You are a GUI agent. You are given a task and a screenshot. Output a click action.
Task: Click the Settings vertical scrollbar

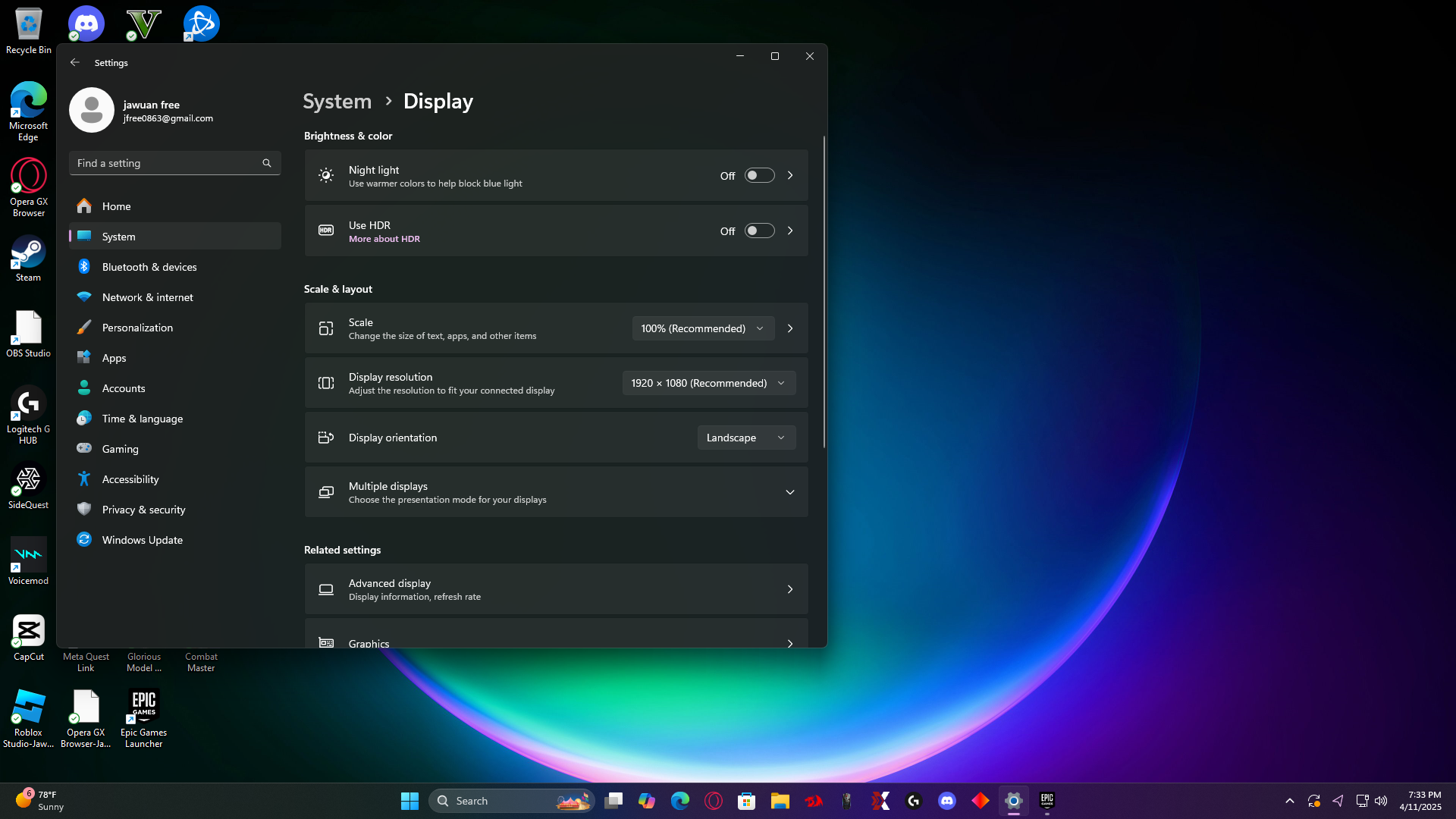[x=824, y=292]
